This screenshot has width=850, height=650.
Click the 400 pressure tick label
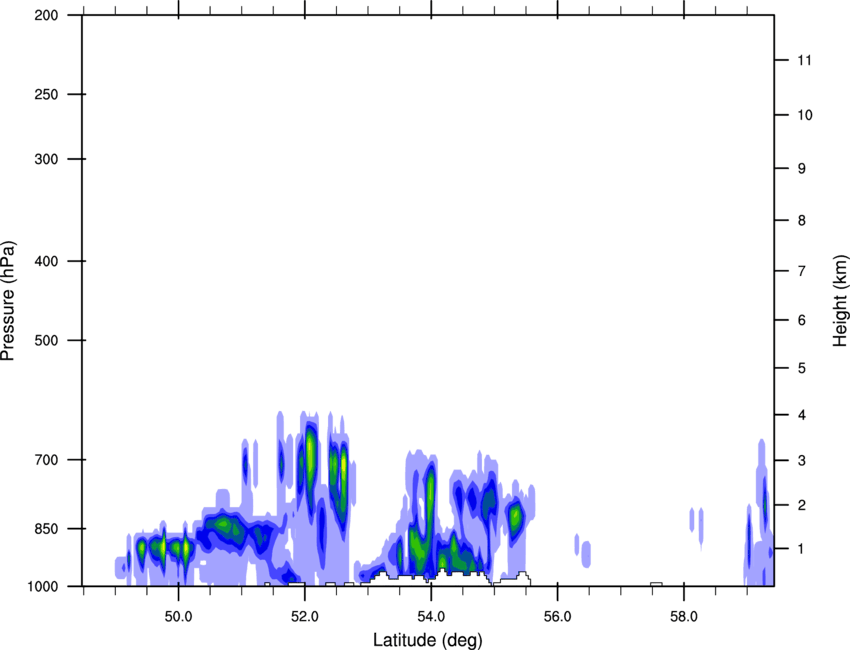pos(46,261)
